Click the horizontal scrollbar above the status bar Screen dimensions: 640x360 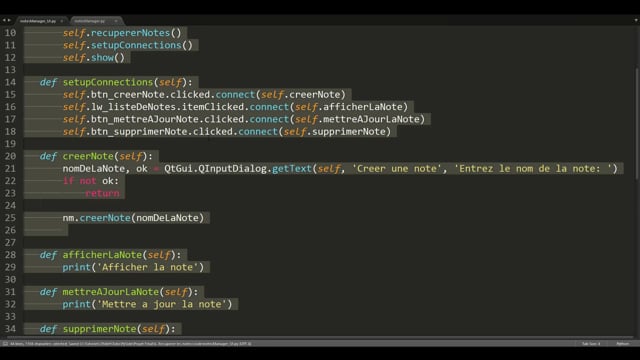point(320,338)
